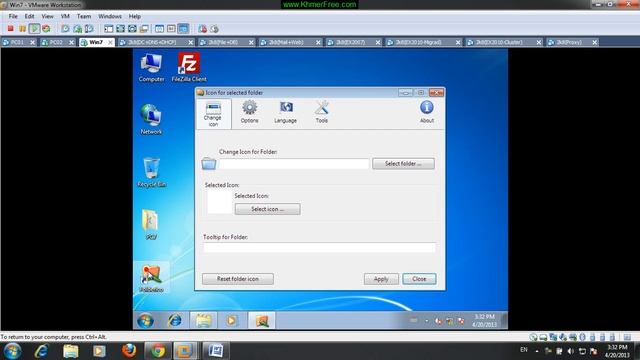This screenshot has width=640, height=360.
Task: Open VMware File menu
Action: (x=13, y=16)
